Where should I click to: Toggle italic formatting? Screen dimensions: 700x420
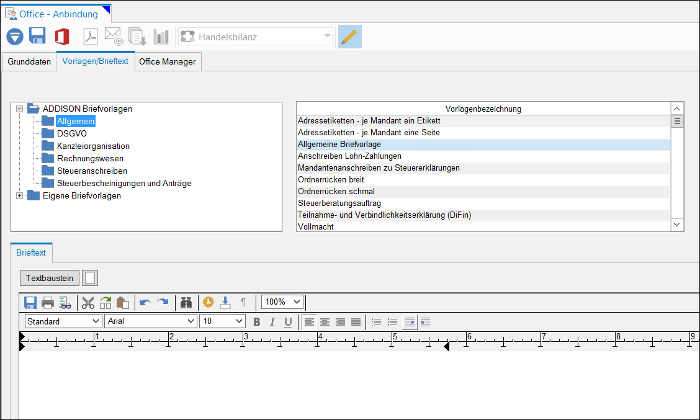pos(272,322)
